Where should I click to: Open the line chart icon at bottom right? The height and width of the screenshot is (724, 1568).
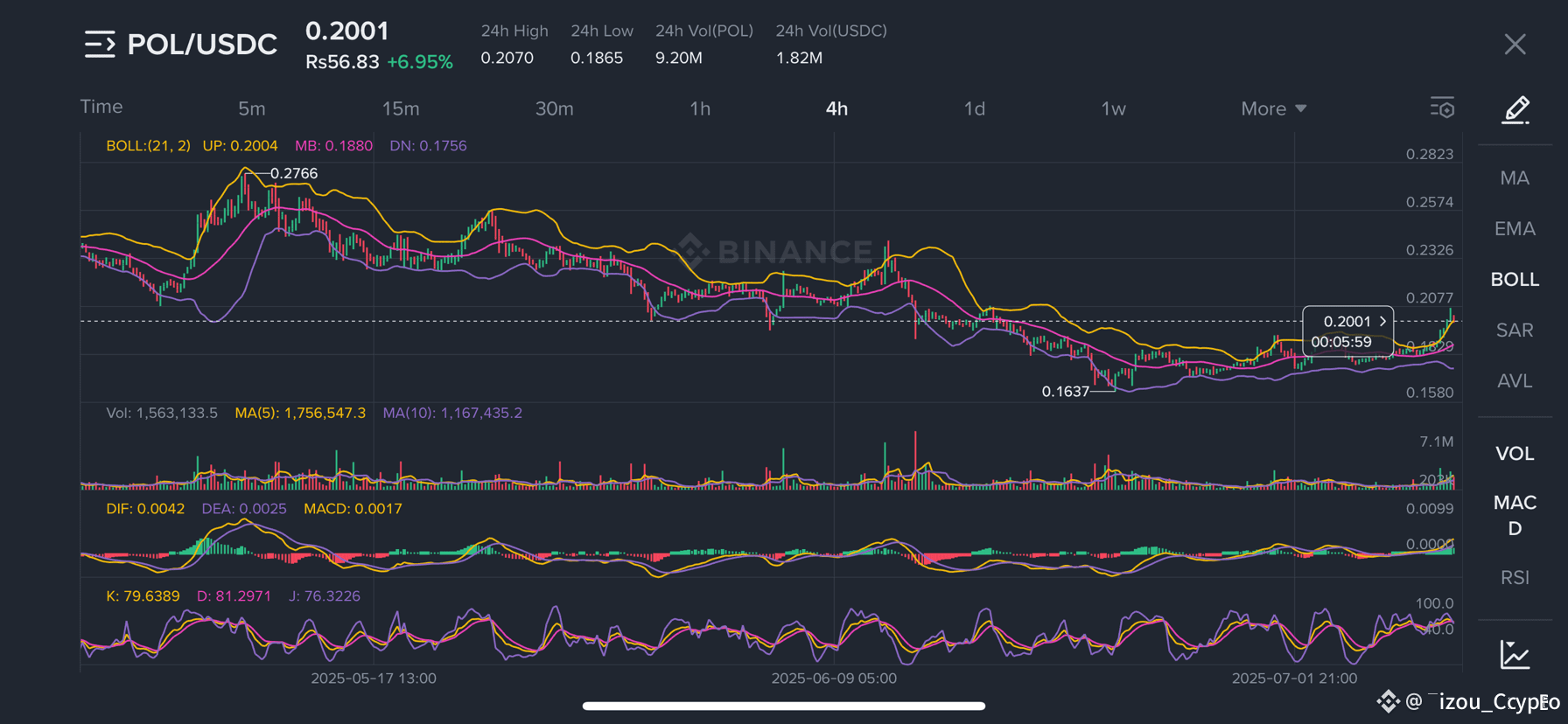click(1515, 654)
